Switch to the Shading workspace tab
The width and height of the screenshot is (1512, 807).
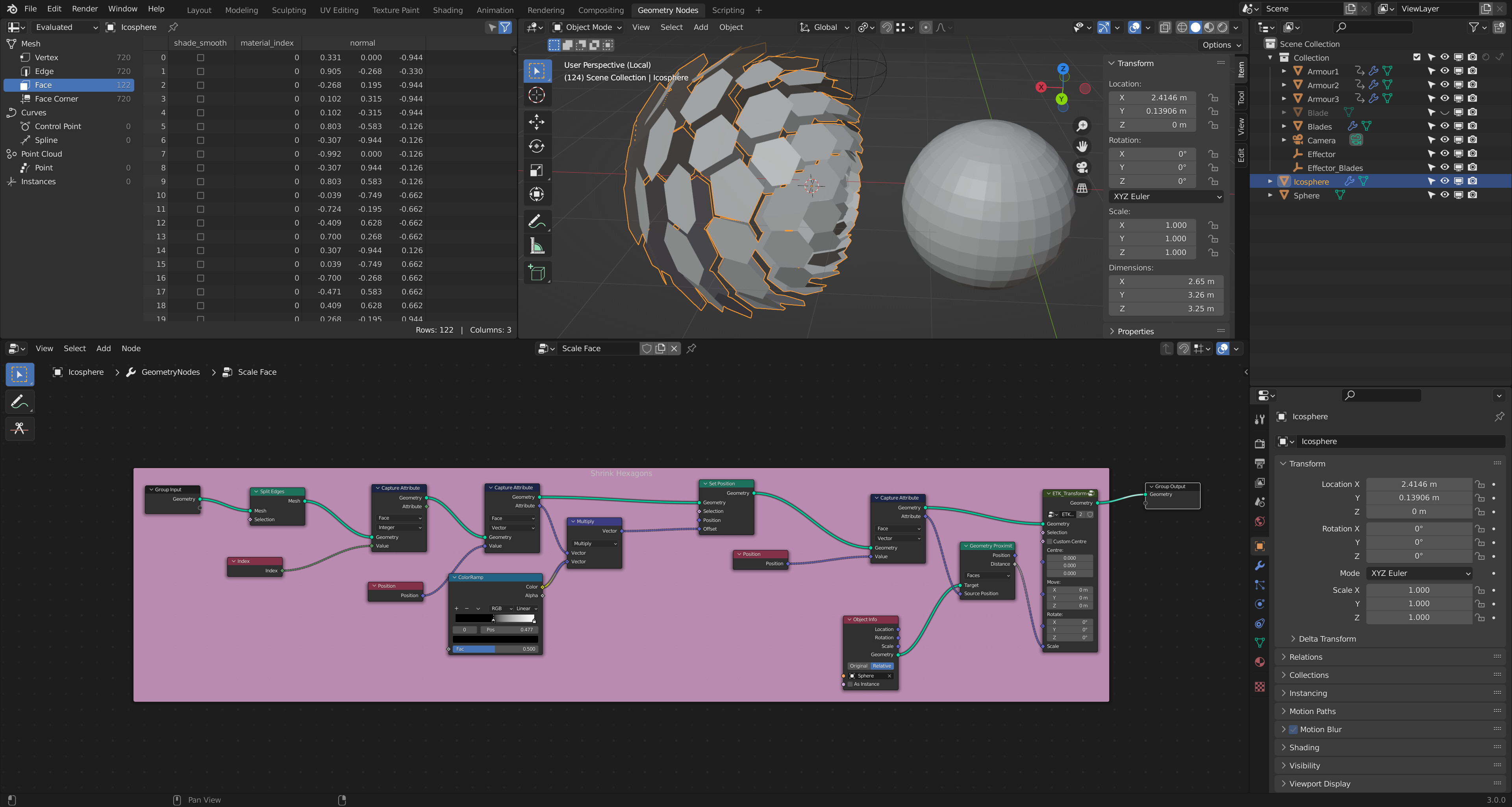point(448,10)
